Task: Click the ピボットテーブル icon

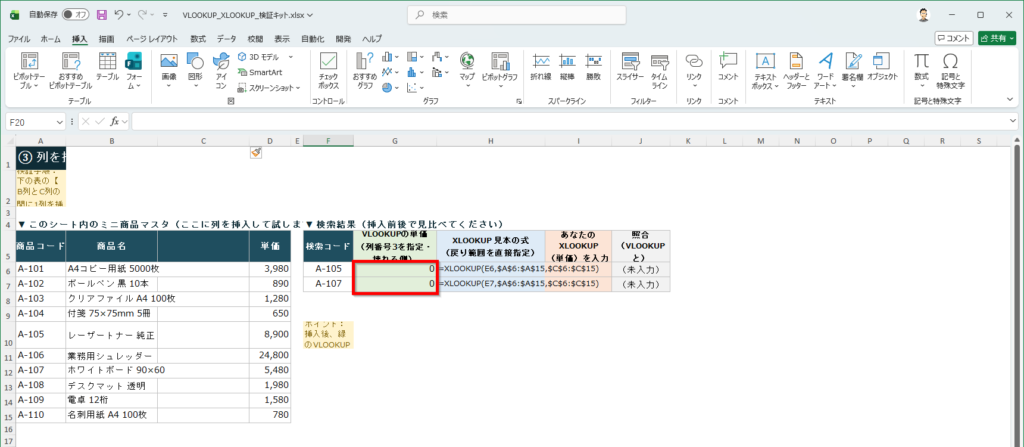Action: click(x=29, y=61)
